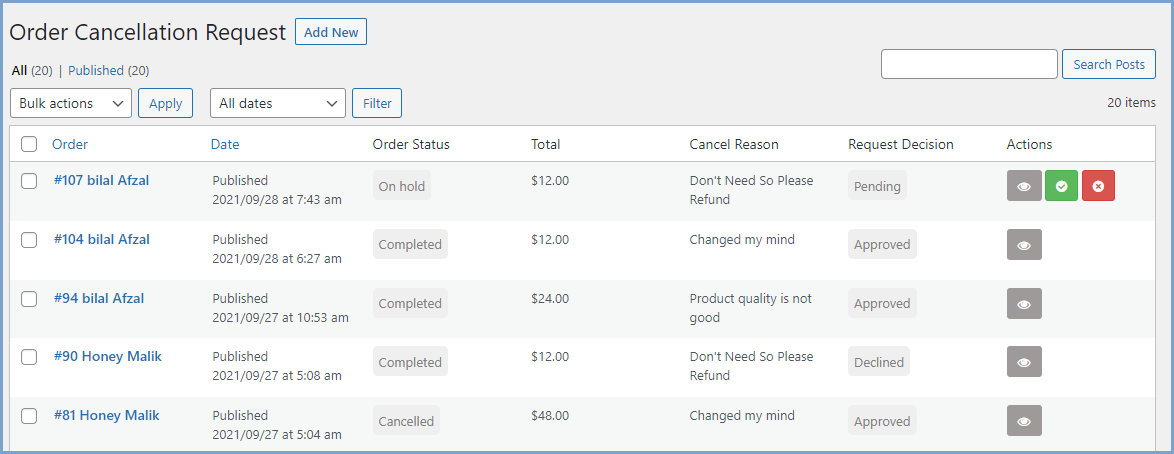Viewport: 1174px width, 454px height.
Task: Click eye icon for order #94
Action: coord(1024,304)
